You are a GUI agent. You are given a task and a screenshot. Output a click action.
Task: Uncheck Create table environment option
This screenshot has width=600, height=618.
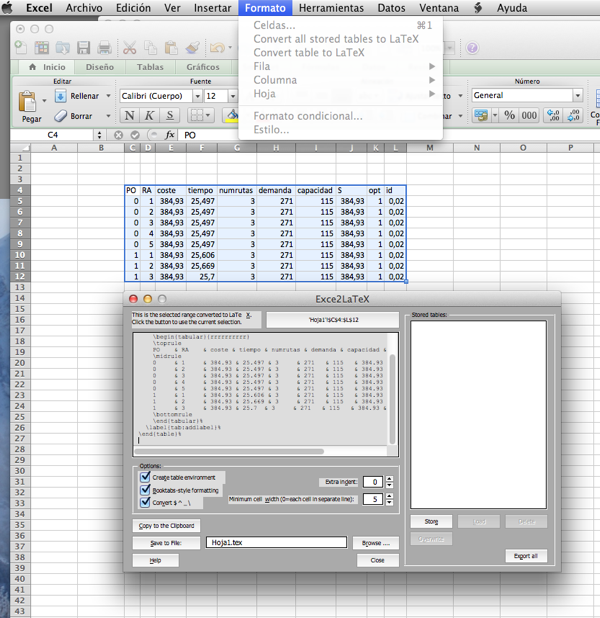point(145,477)
